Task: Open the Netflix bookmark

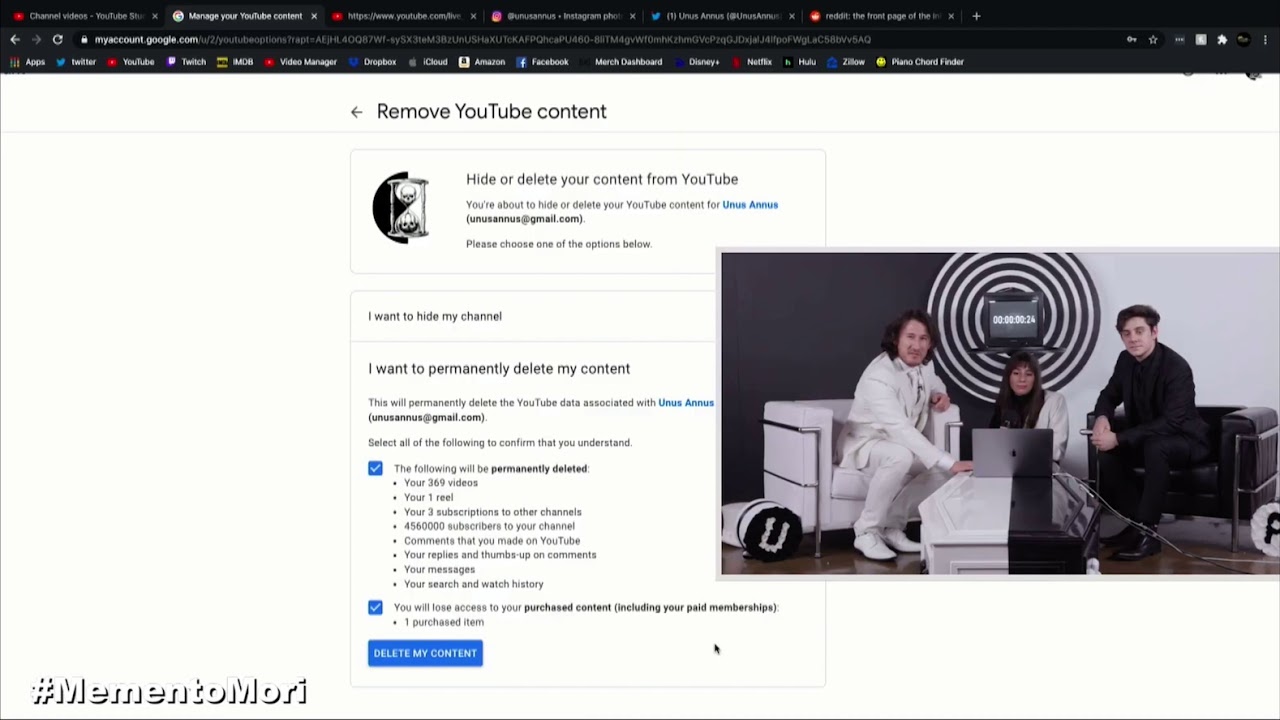Action: click(x=752, y=62)
